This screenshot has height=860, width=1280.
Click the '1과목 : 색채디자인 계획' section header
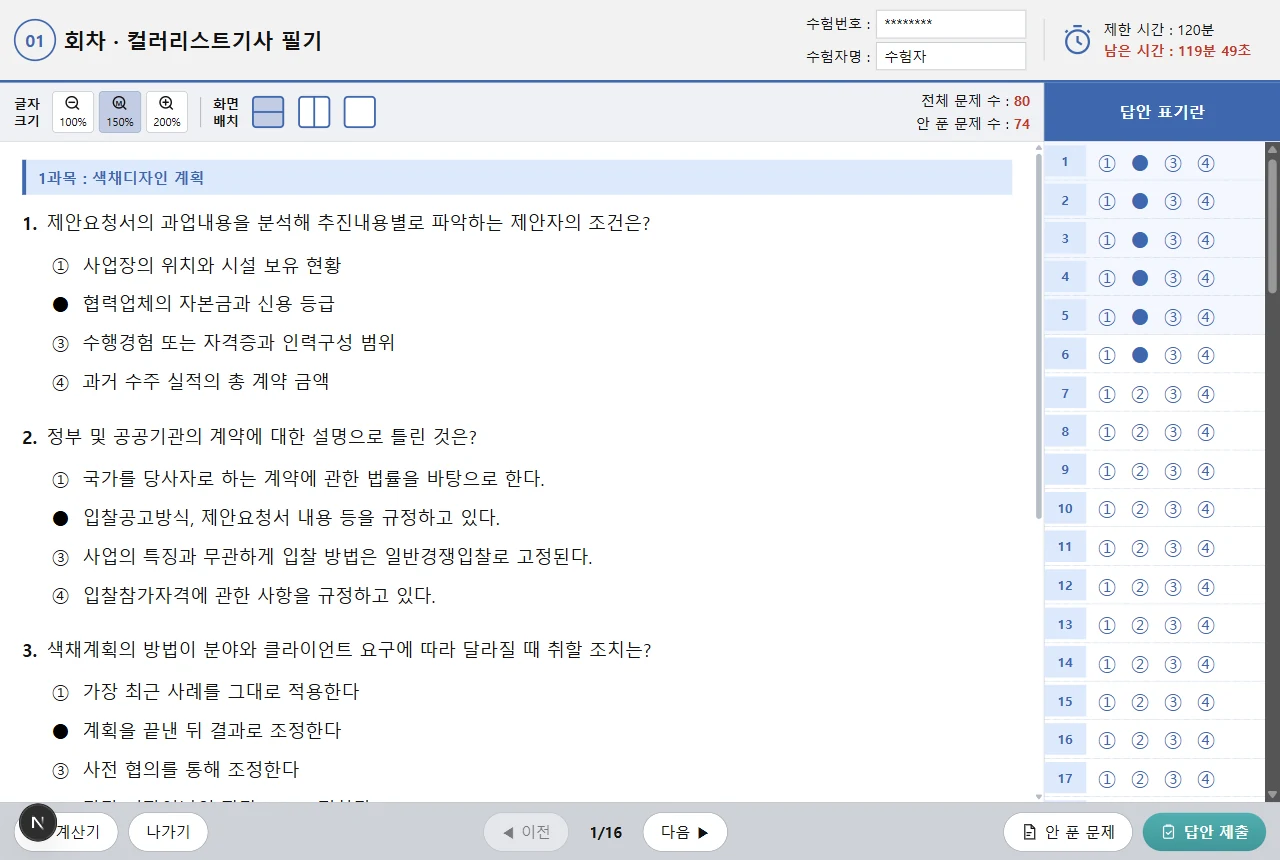tap(517, 178)
